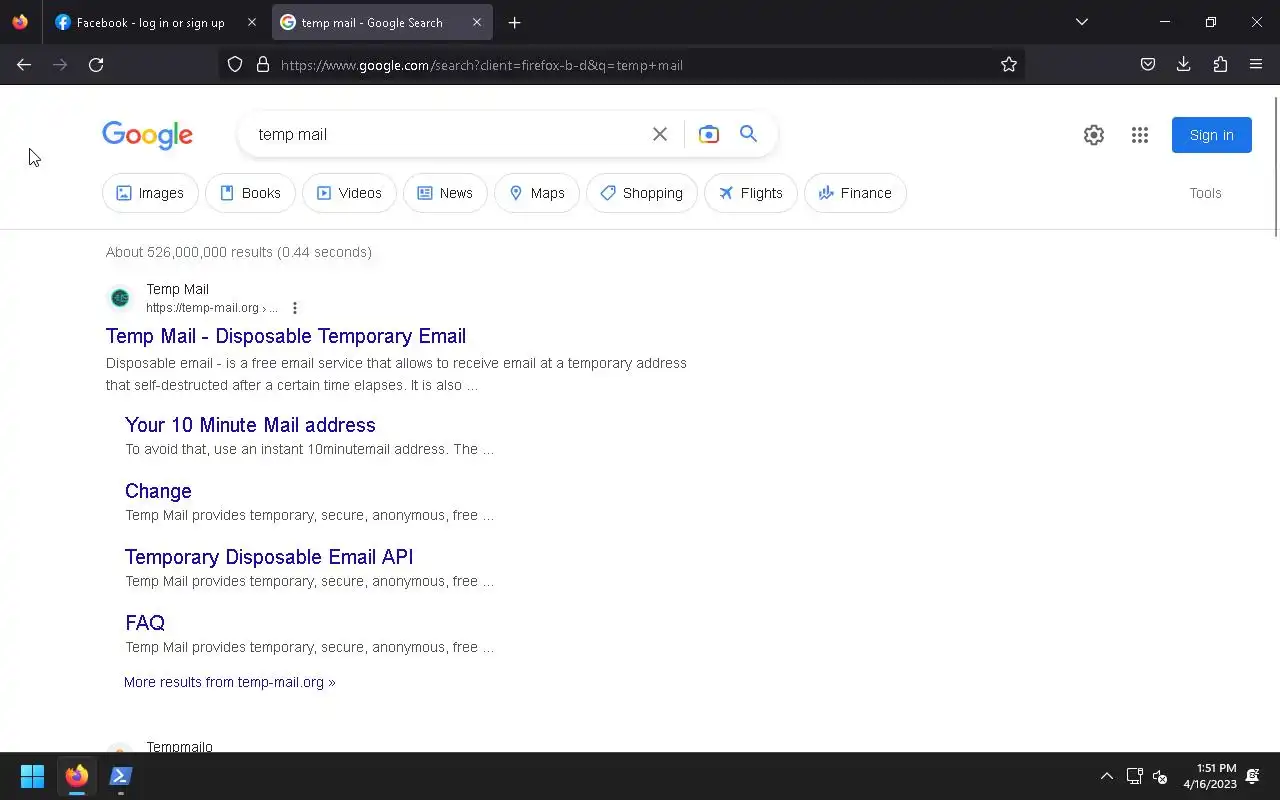Filter results by Maps
1280x800 pixels.
pos(537,193)
